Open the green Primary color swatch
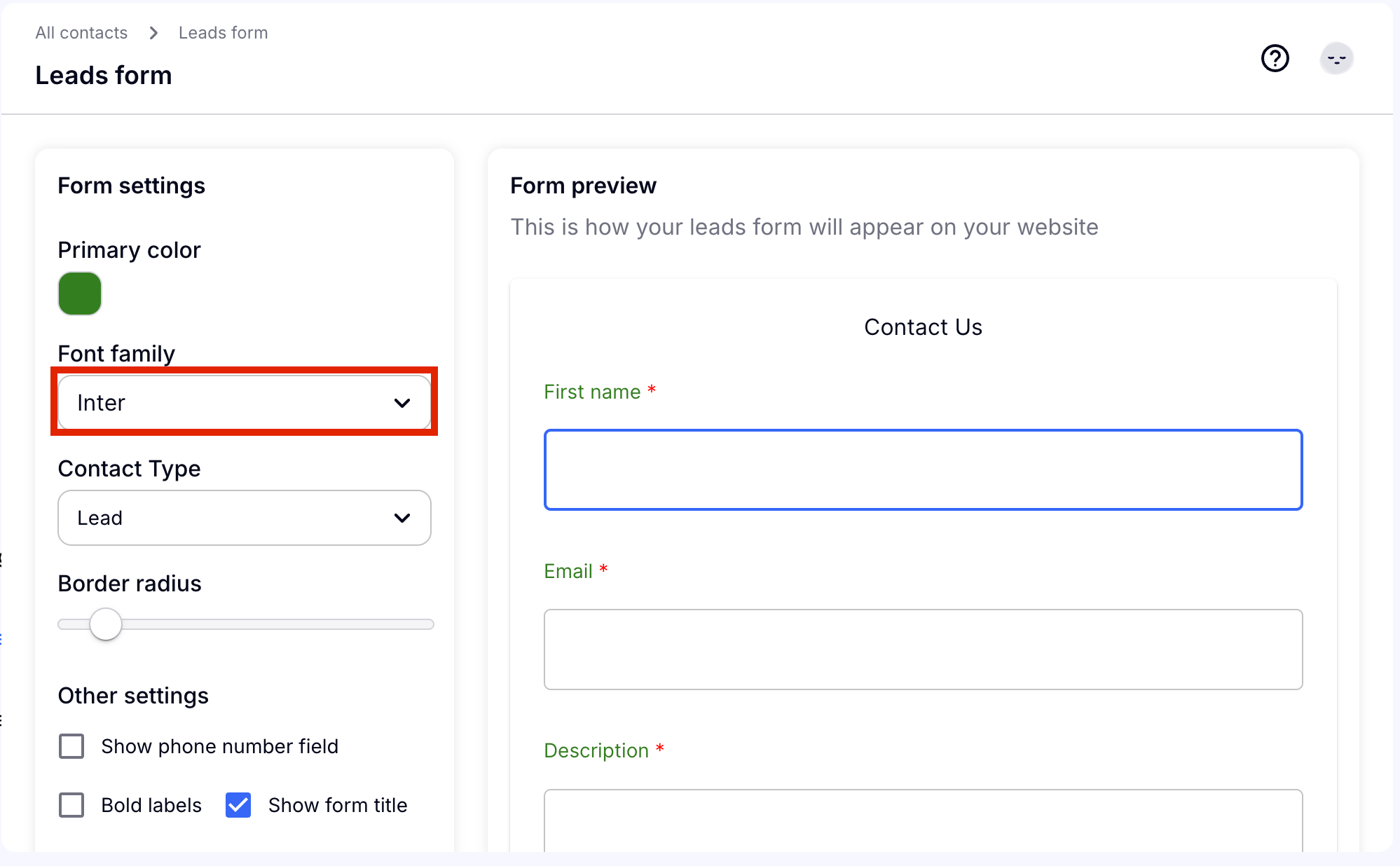This screenshot has width=1400, height=866. tap(80, 294)
